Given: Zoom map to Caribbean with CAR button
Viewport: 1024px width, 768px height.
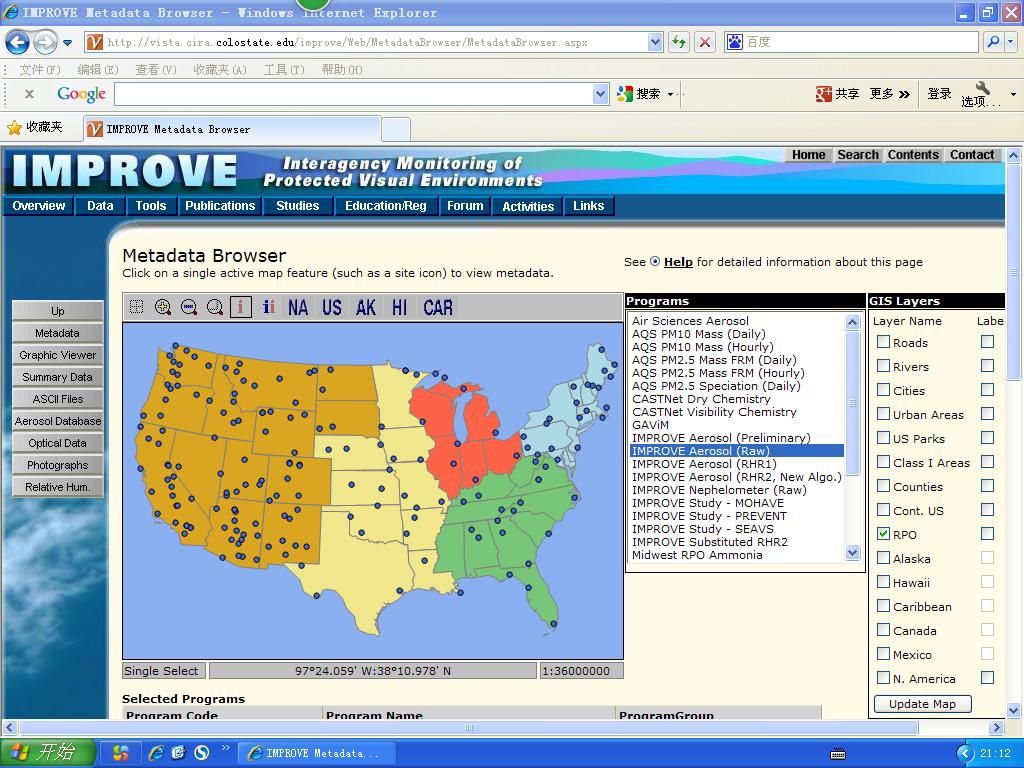Looking at the screenshot, I should tap(438, 307).
